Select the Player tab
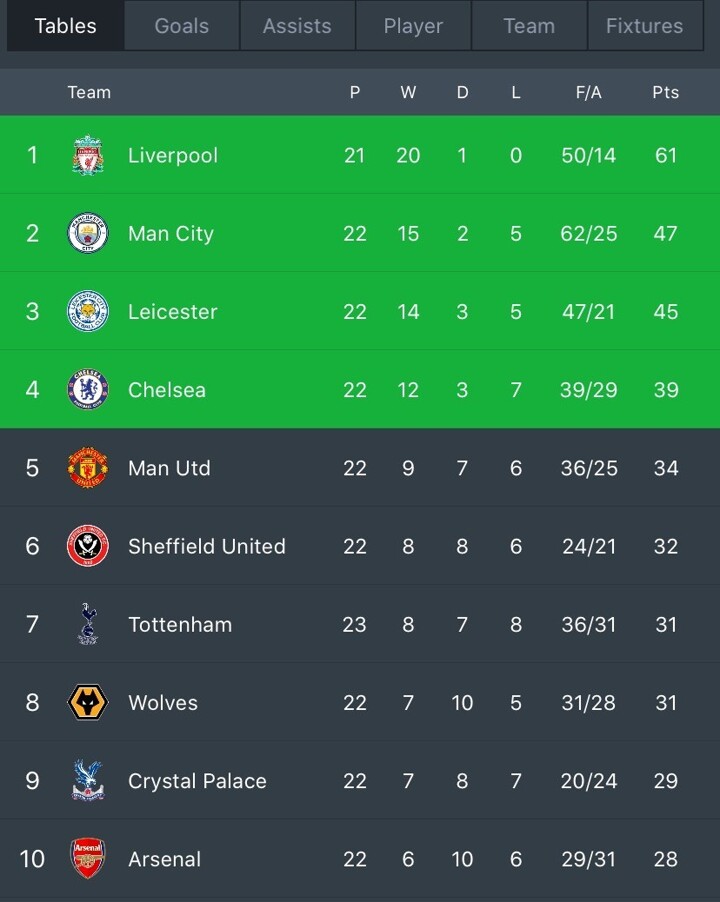The image size is (720, 902). click(413, 26)
